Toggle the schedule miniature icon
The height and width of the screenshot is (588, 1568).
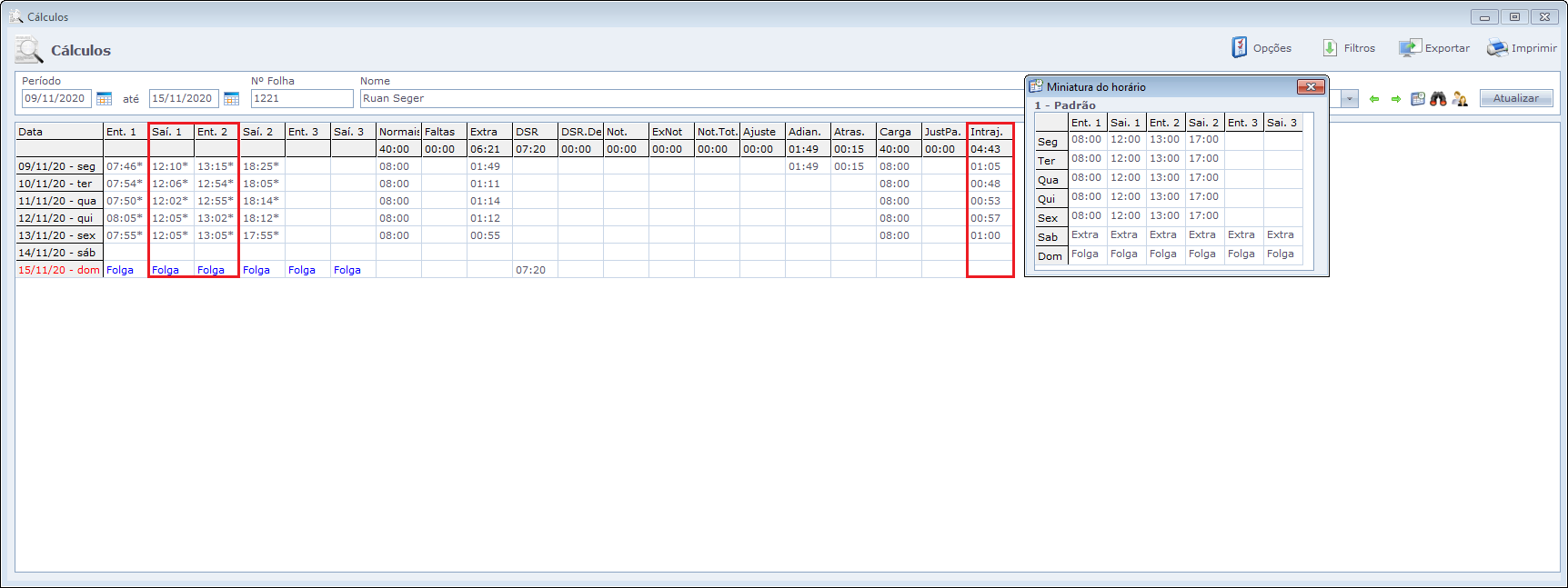pyautogui.click(x=1418, y=99)
